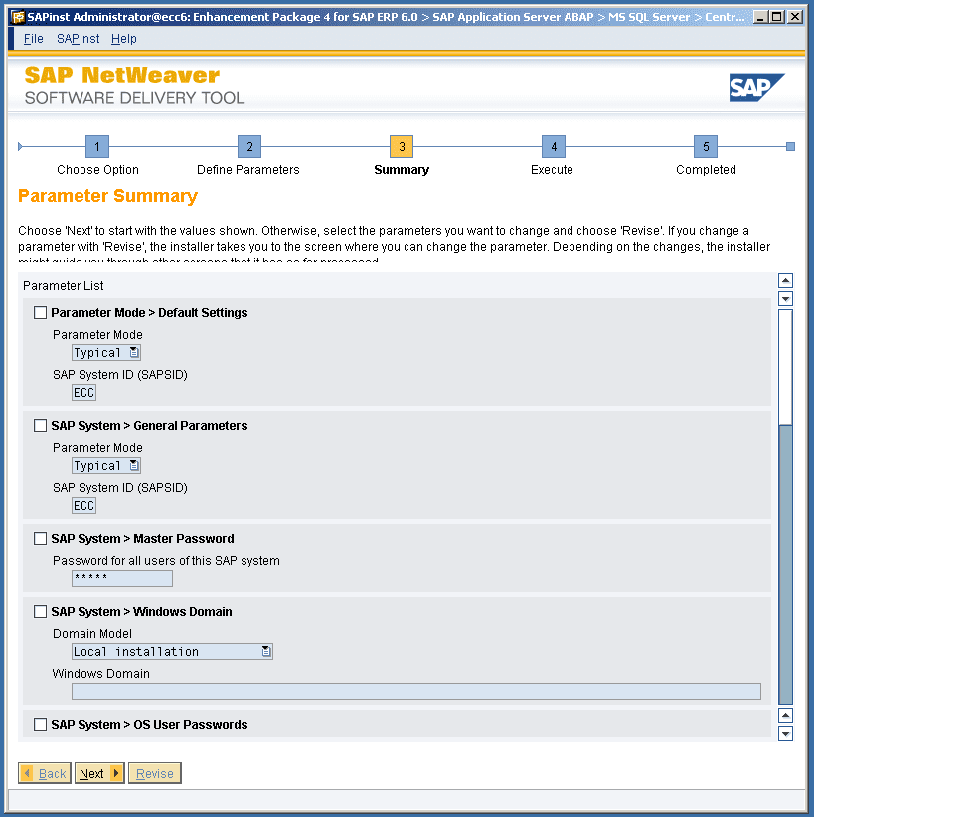Check SAP System > Windows Domain checkbox
Image resolution: width=960 pixels, height=817 pixels.
pyautogui.click(x=40, y=611)
